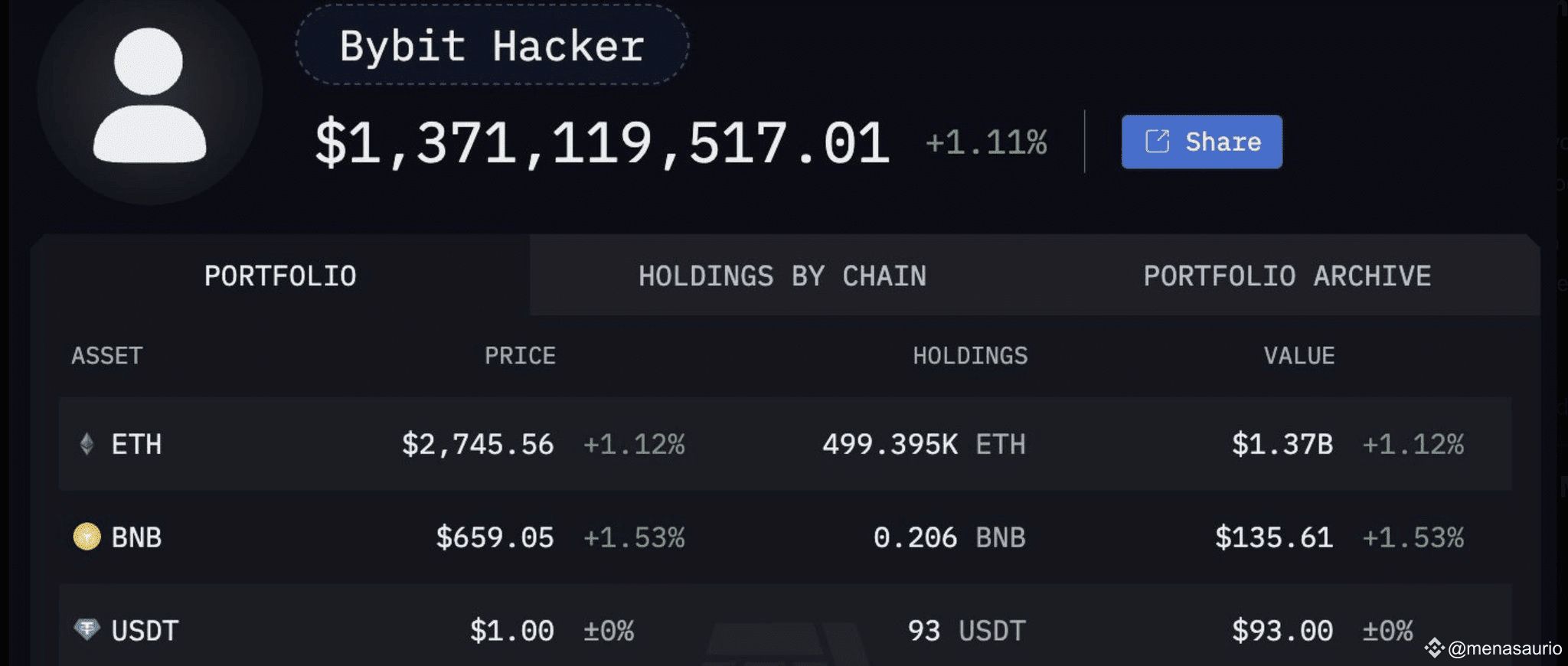Open the Portfolio Archive tab

tap(1287, 276)
